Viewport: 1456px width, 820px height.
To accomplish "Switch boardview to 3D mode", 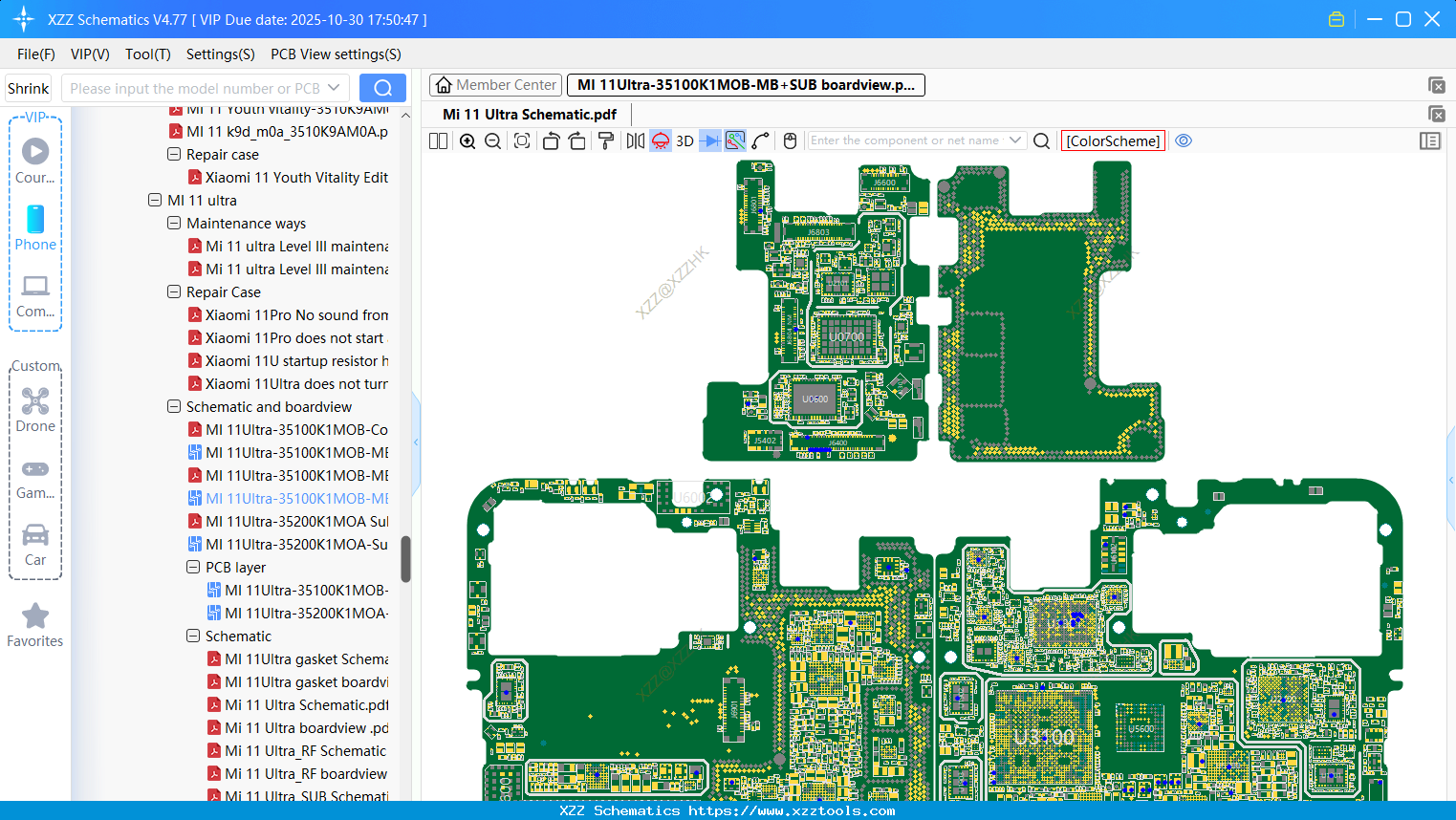I will point(685,140).
